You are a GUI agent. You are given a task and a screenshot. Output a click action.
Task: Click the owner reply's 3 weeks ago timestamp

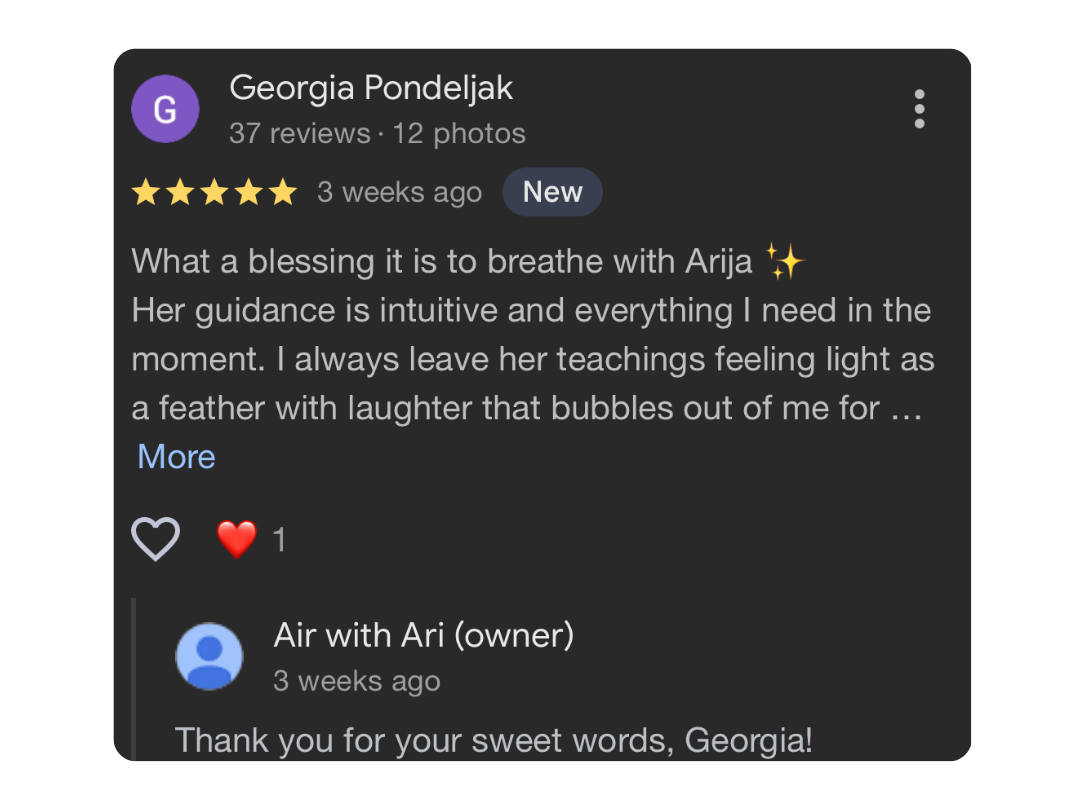pyautogui.click(x=356, y=681)
